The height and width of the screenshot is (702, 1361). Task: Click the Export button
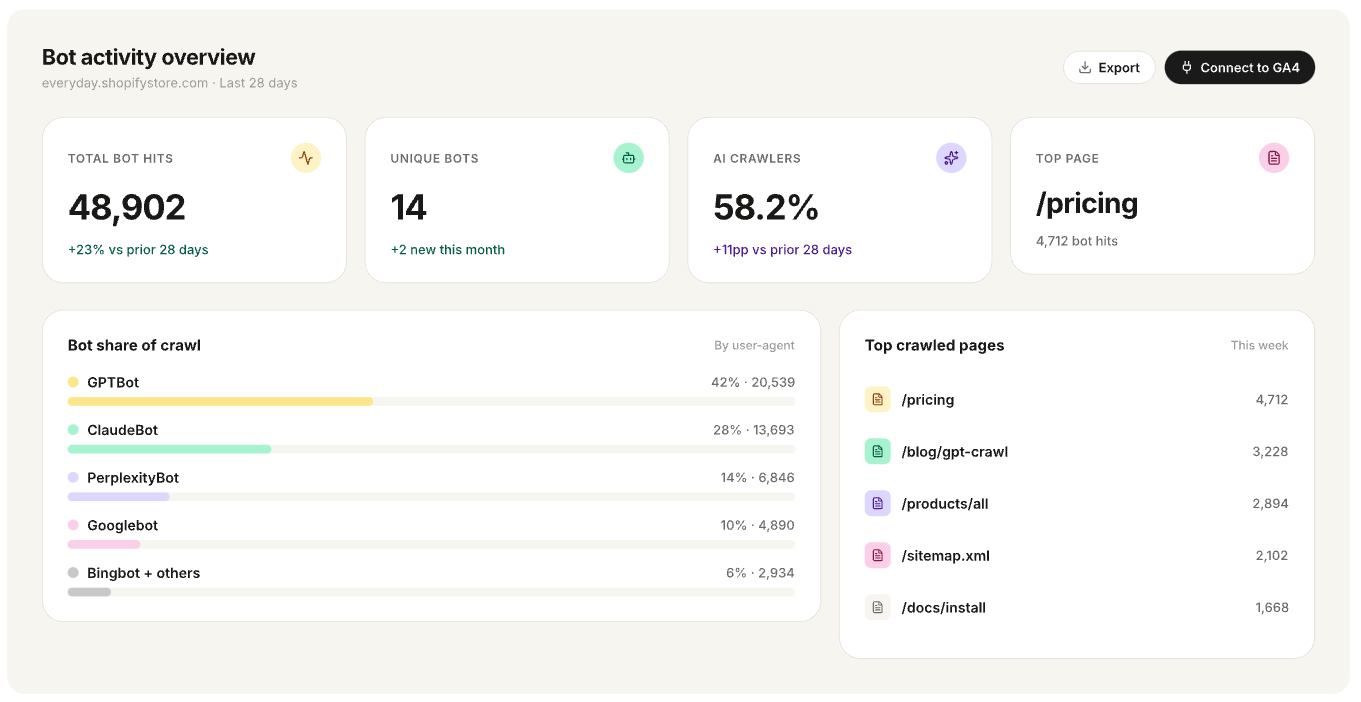[1109, 68]
